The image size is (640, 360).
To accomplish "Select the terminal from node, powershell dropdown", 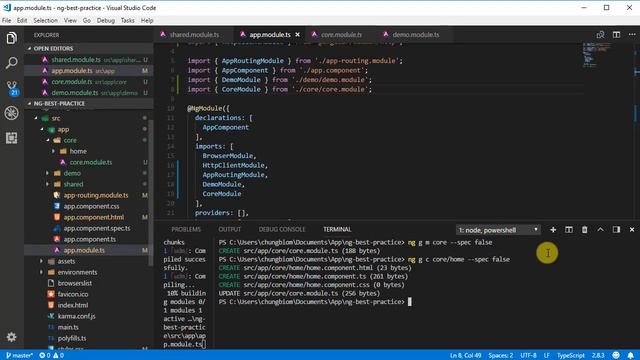I will (x=498, y=230).
